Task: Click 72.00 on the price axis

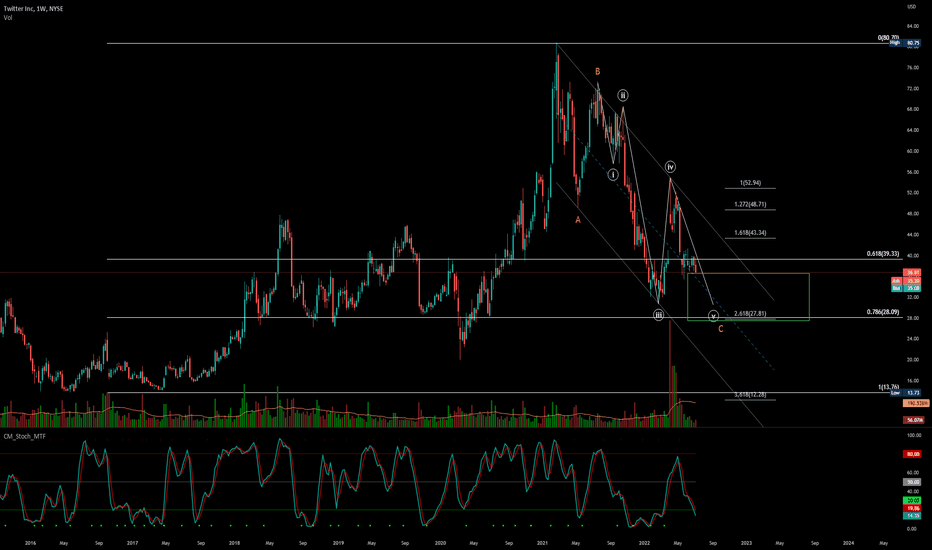Action: click(912, 89)
